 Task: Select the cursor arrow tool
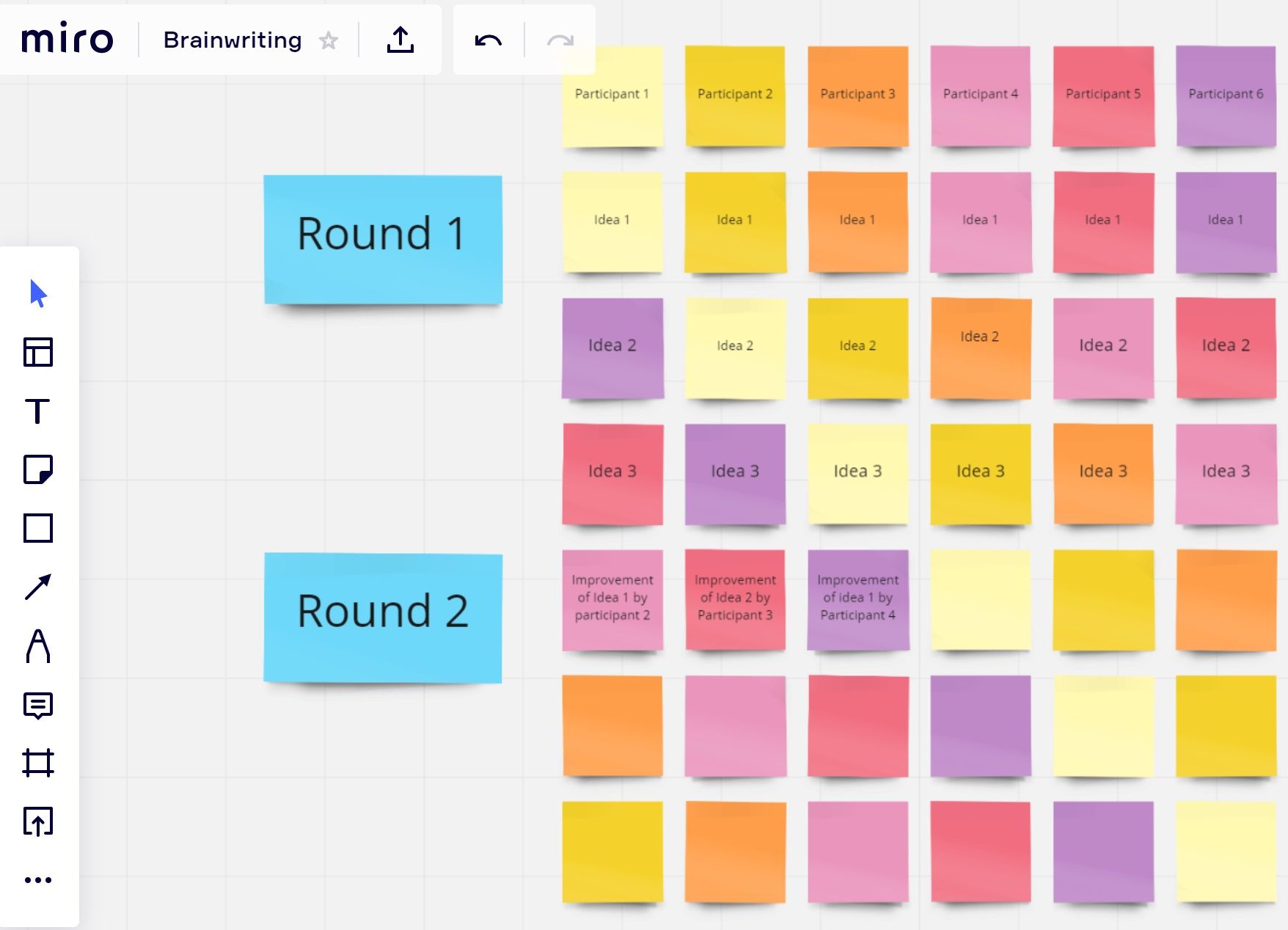38,293
